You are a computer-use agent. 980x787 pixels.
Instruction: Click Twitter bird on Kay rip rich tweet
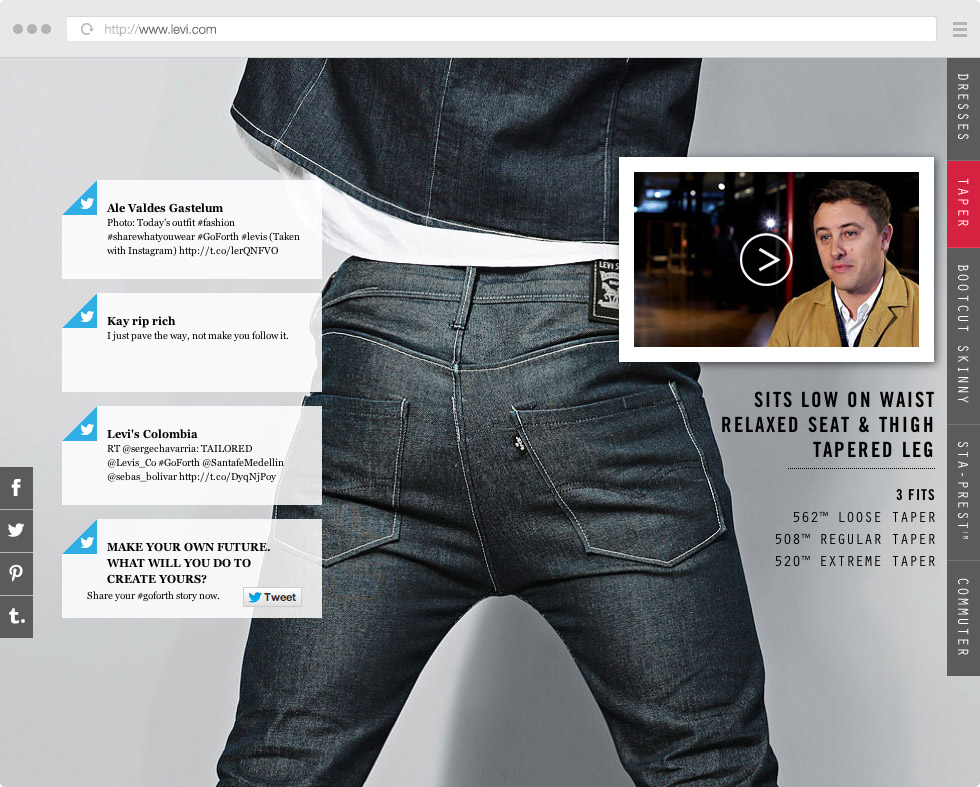click(x=86, y=316)
